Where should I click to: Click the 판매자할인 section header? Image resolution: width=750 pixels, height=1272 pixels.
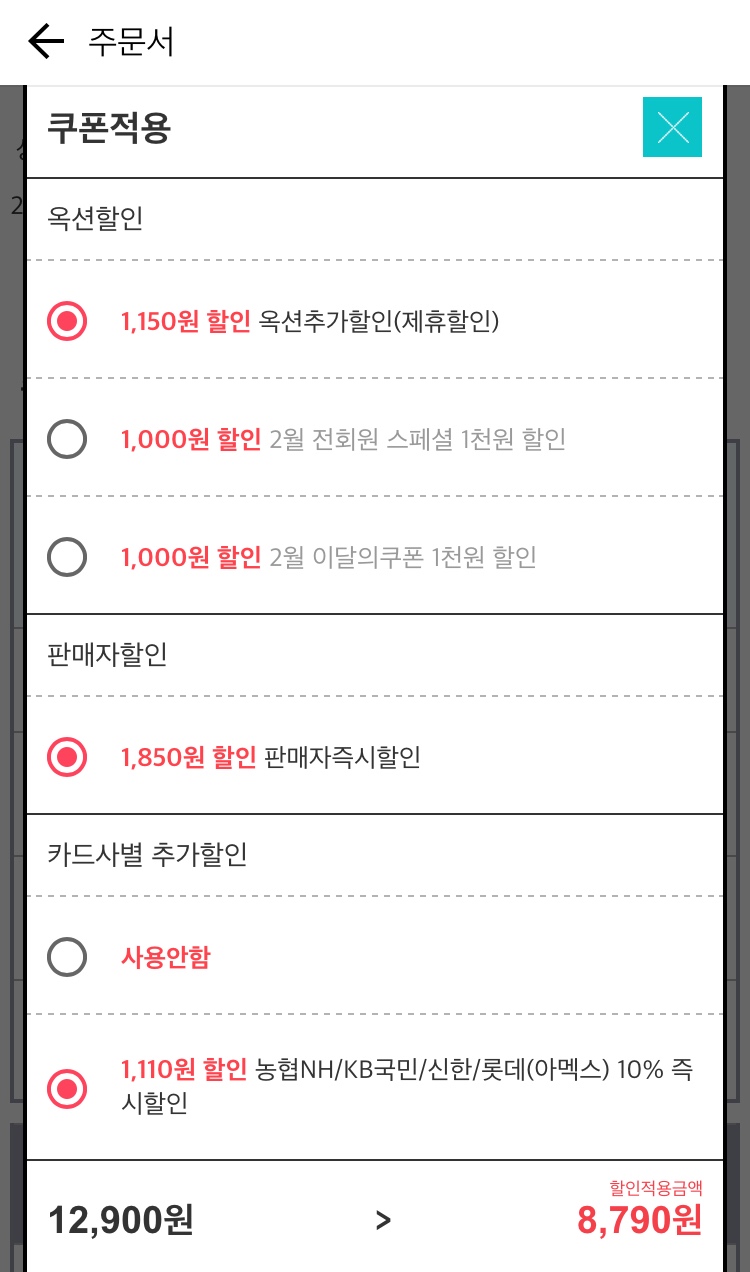pos(107,654)
